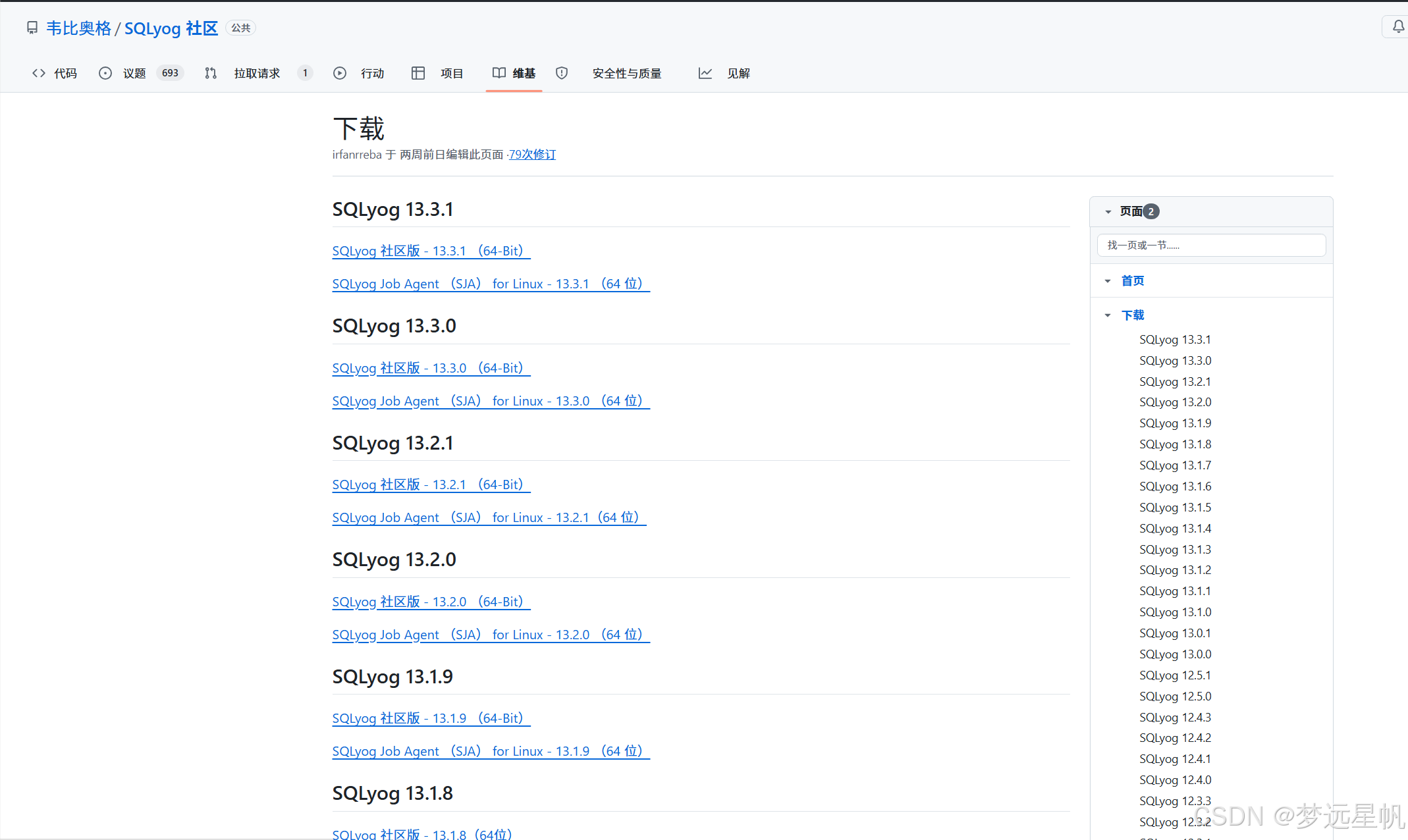The image size is (1408, 840).
Task: Jump to SQLyog 13.1.7 in sidebar
Action: tap(1175, 465)
